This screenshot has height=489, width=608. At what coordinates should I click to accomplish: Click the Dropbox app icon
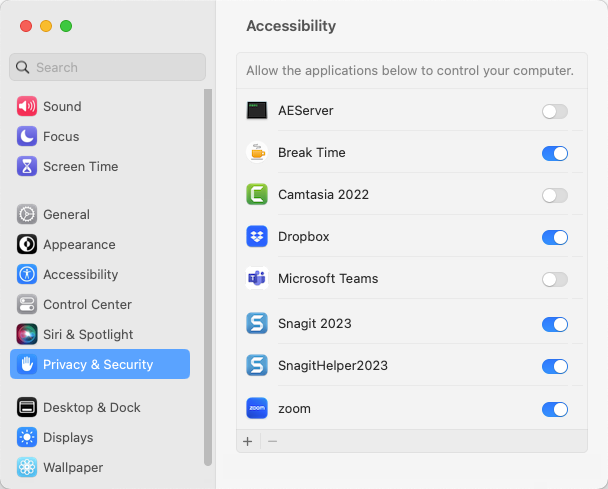(257, 236)
